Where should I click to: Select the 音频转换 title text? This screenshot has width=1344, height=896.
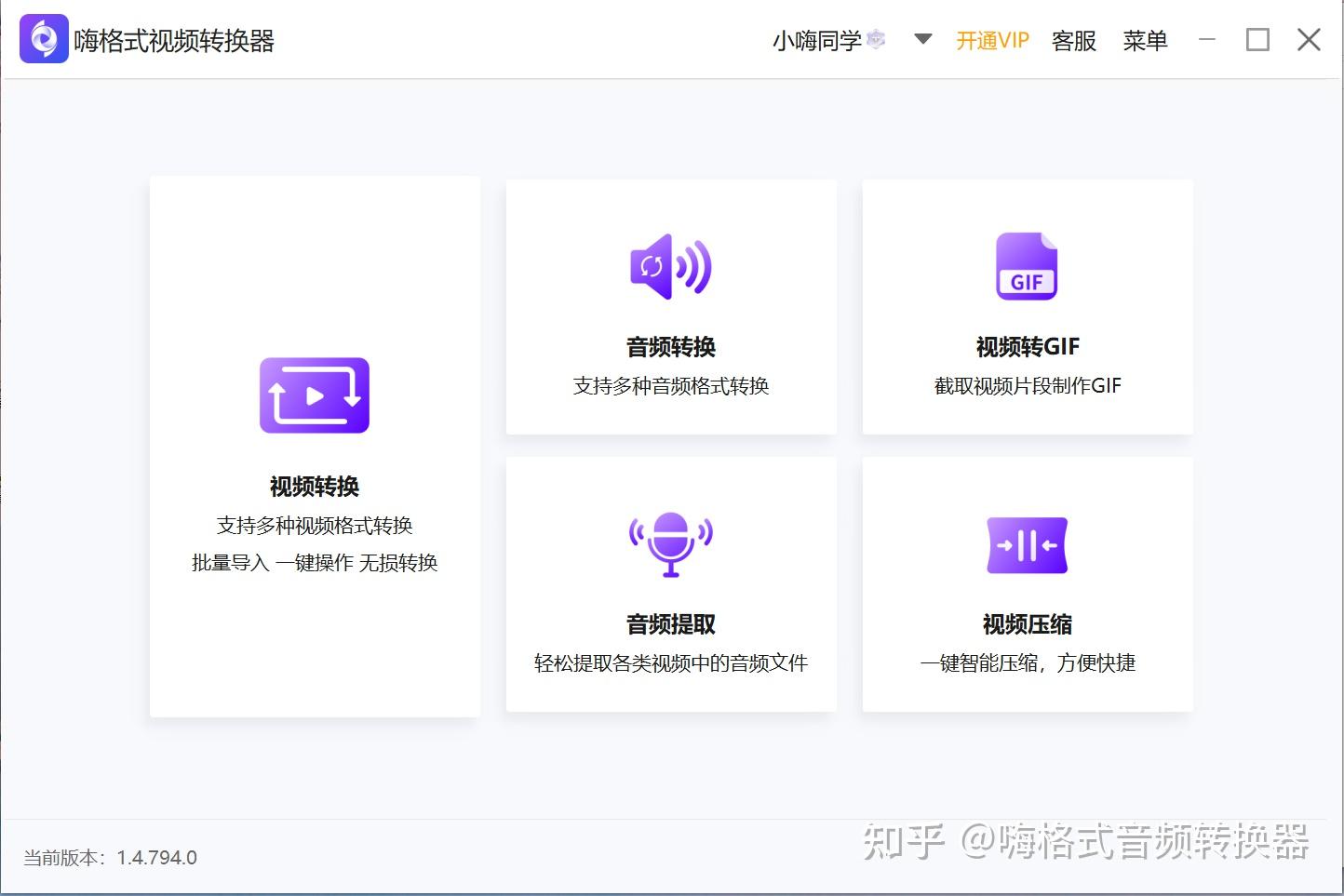(671, 347)
